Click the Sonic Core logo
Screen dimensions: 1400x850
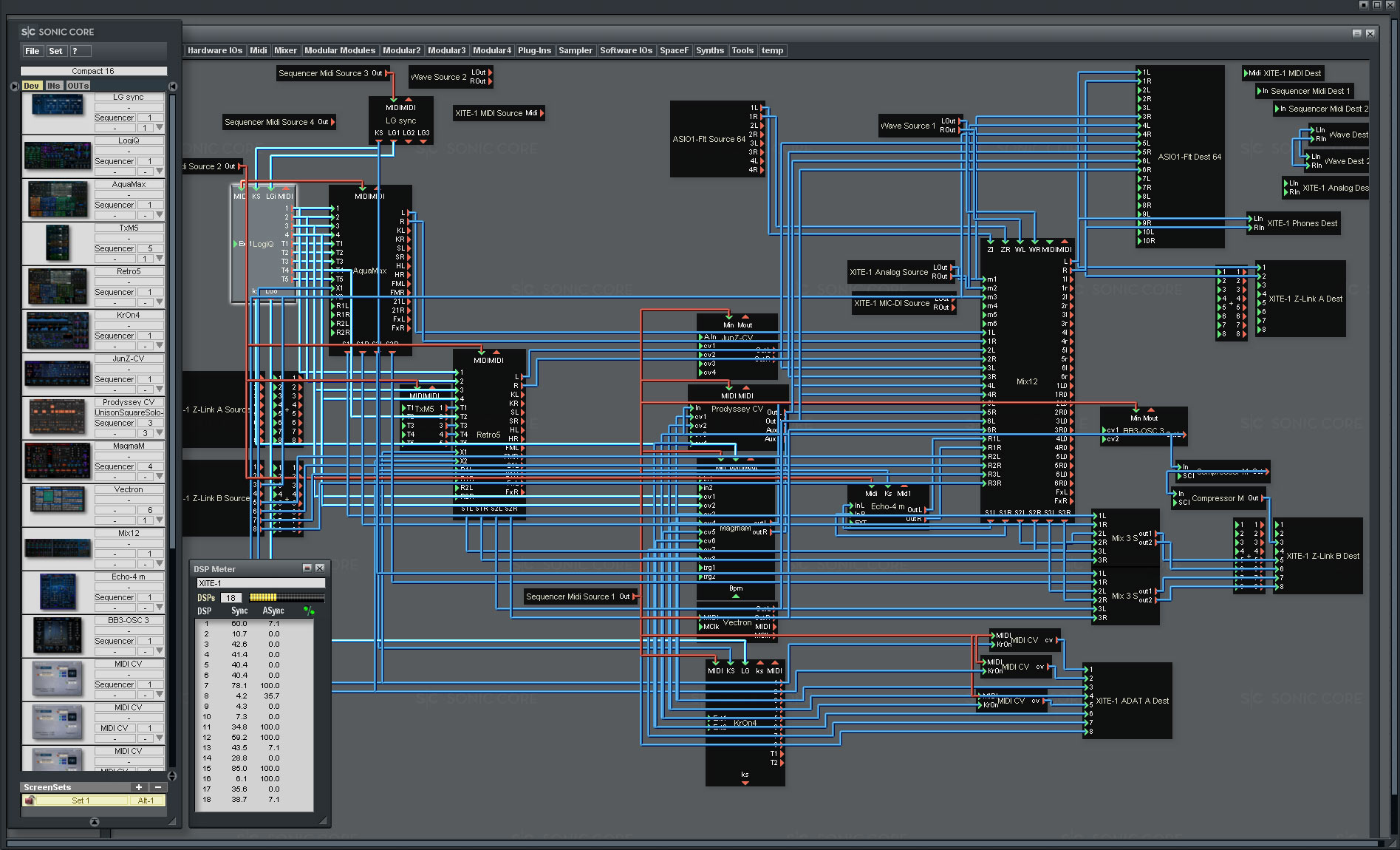[x=58, y=32]
